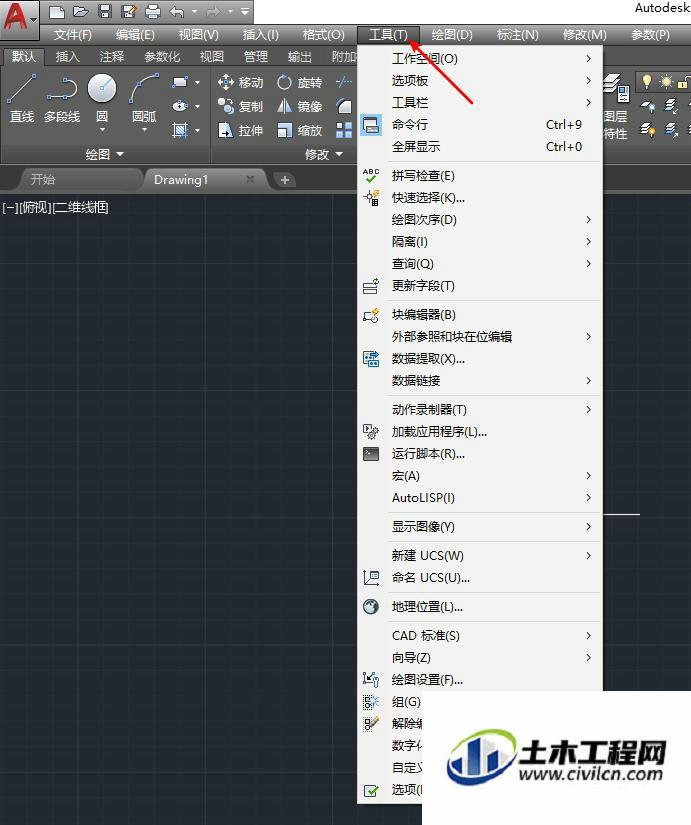Click the Open folder icon in quick access toolbar
The image size is (691, 825).
(81, 11)
